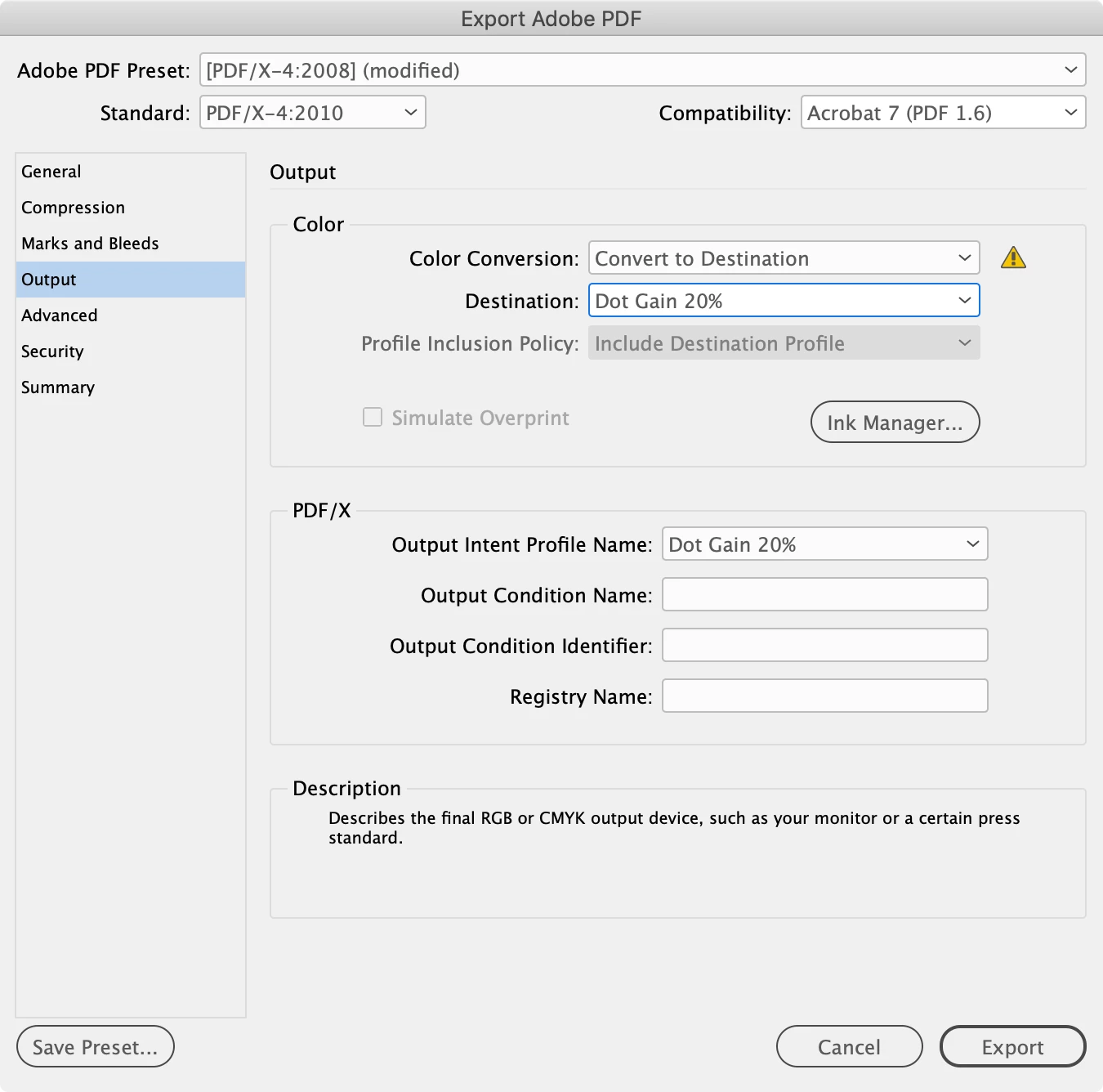Screen dimensions: 1103x1092
Task: Open the Adobe PDF Preset dropdown
Action: [642, 70]
